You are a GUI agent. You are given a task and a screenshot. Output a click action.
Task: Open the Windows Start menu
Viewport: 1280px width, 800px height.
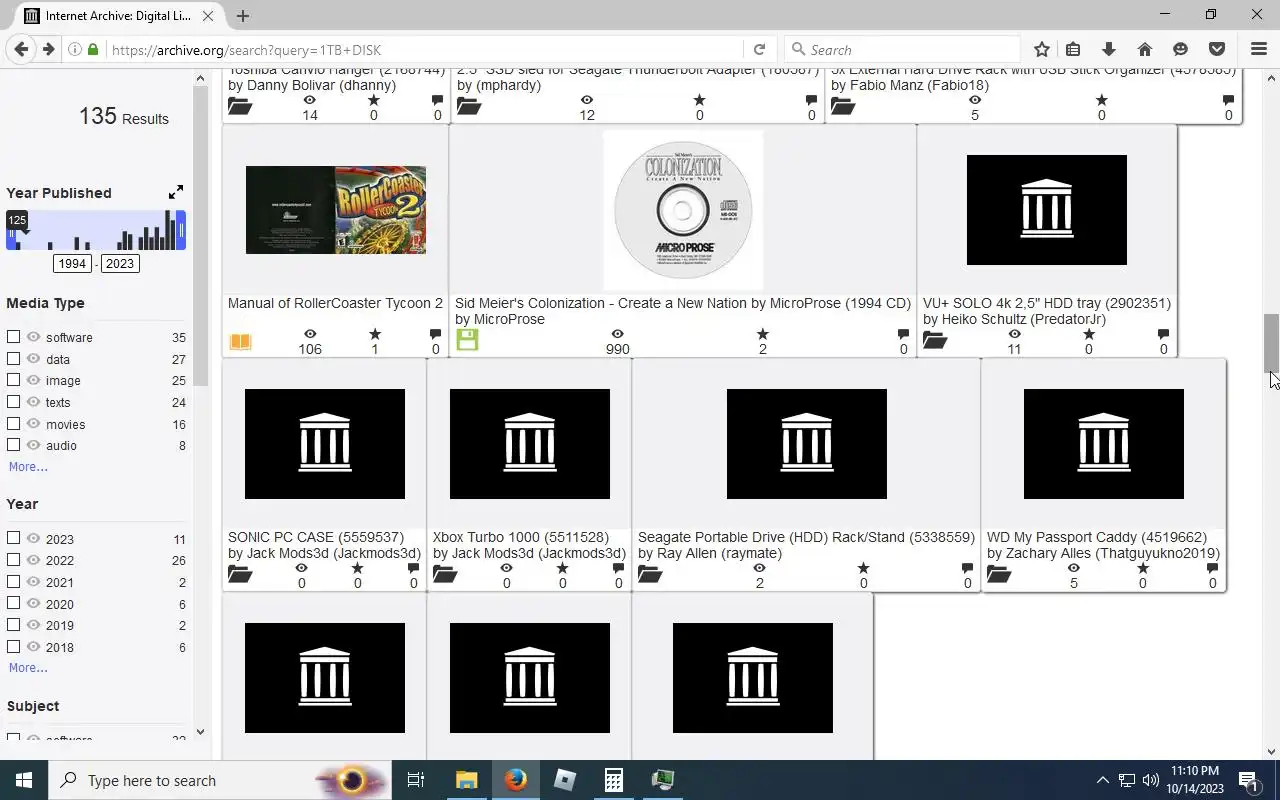tap(24, 780)
